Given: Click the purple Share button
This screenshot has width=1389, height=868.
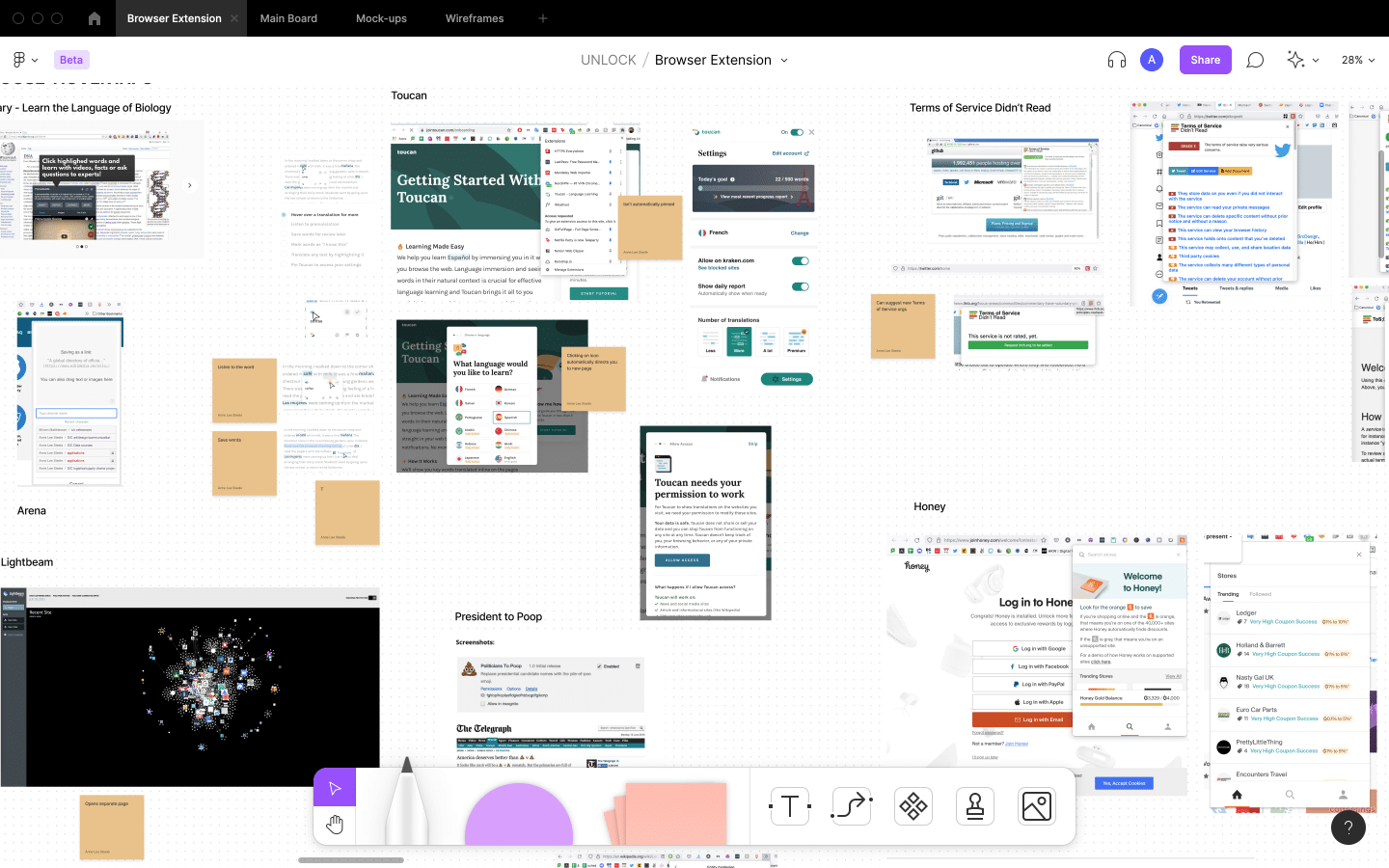Looking at the screenshot, I should click(x=1206, y=60).
